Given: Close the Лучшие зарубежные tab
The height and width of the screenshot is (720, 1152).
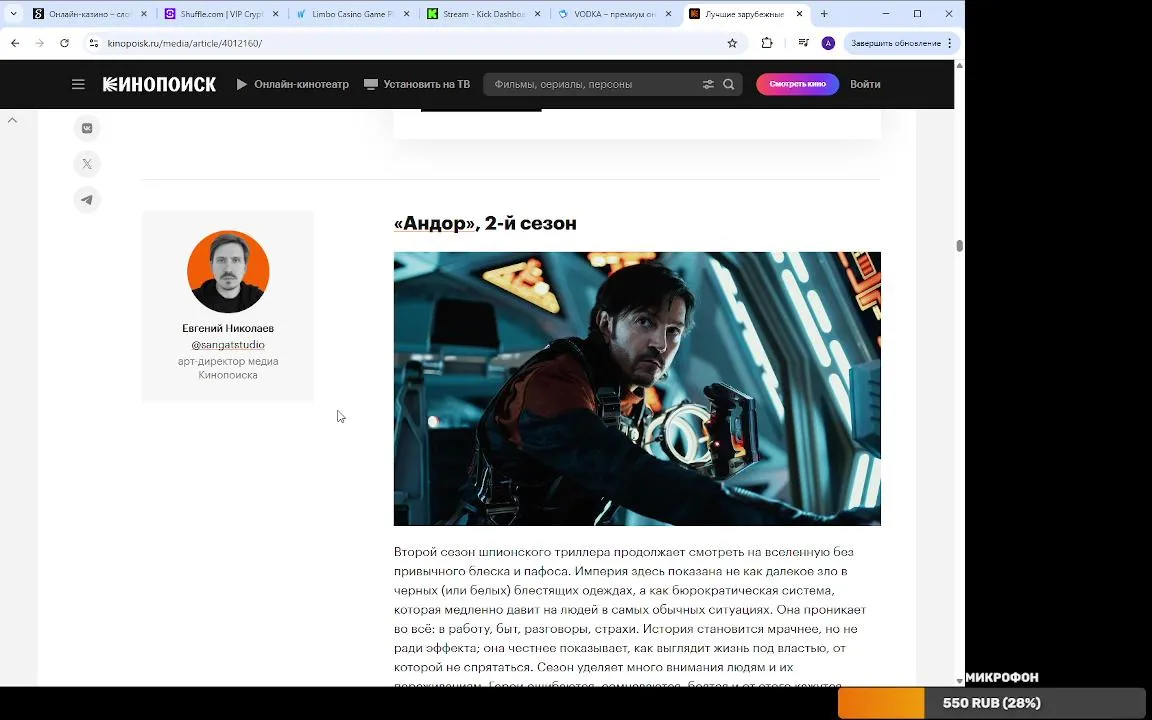Looking at the screenshot, I should tap(799, 14).
